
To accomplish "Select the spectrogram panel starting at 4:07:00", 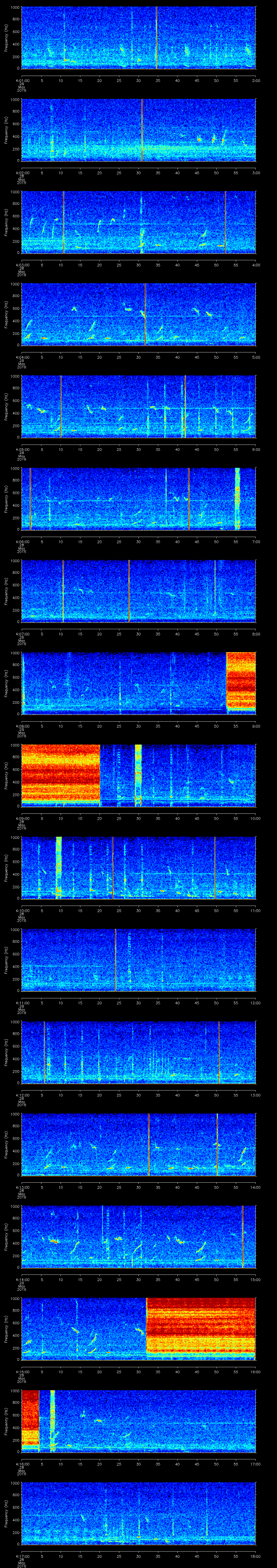I will pyautogui.click(x=138, y=591).
